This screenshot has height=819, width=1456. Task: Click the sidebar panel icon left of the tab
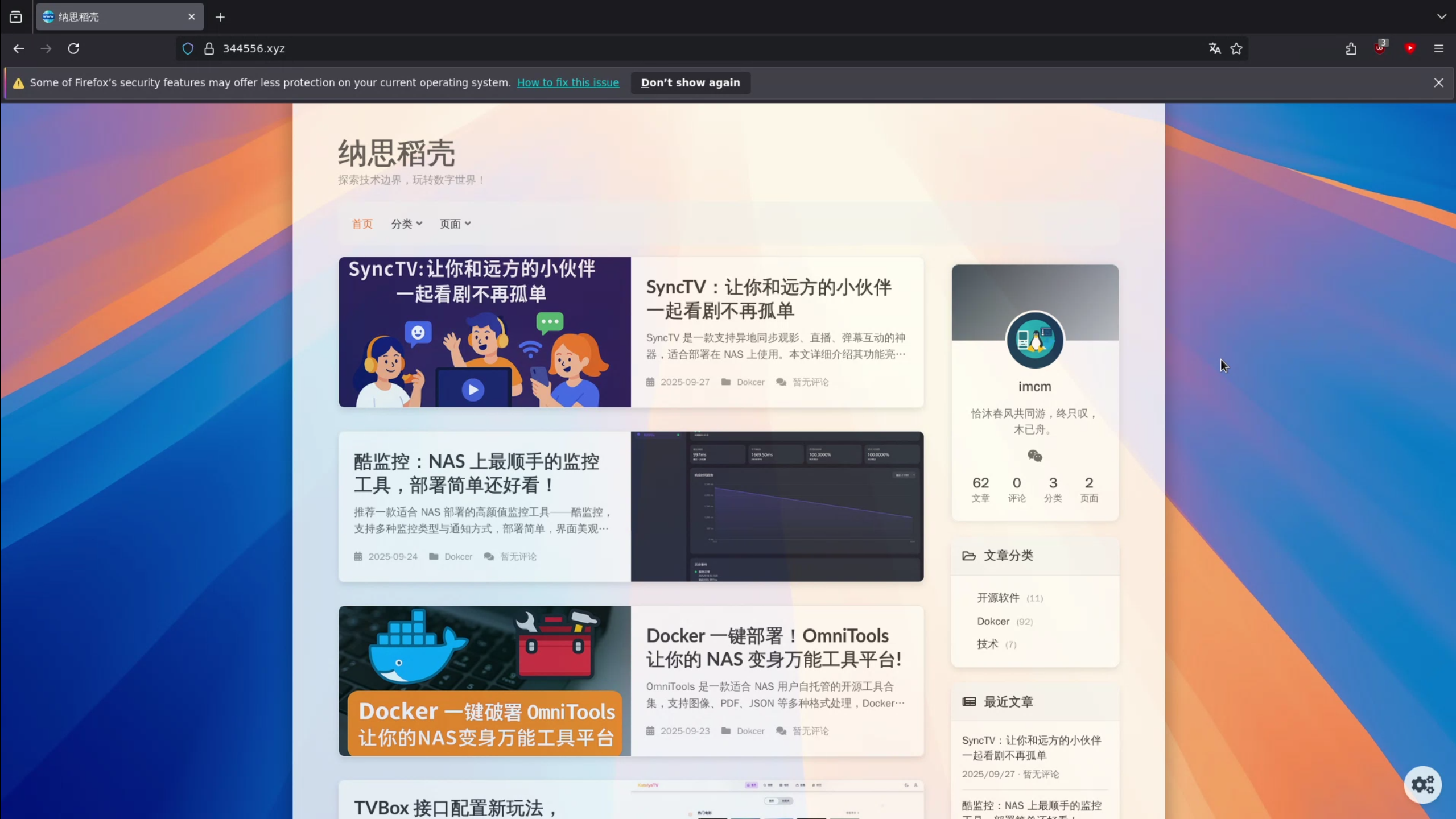(15, 16)
